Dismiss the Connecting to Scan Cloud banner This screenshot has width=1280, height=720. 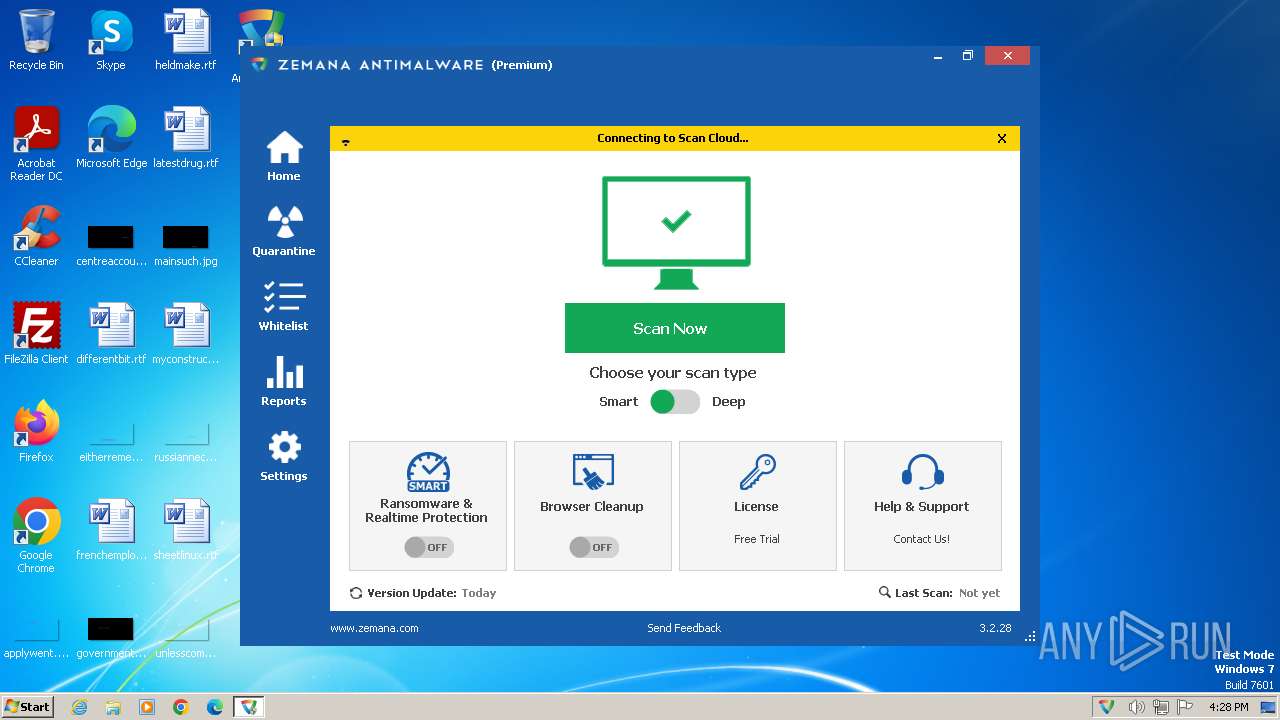click(x=1002, y=139)
